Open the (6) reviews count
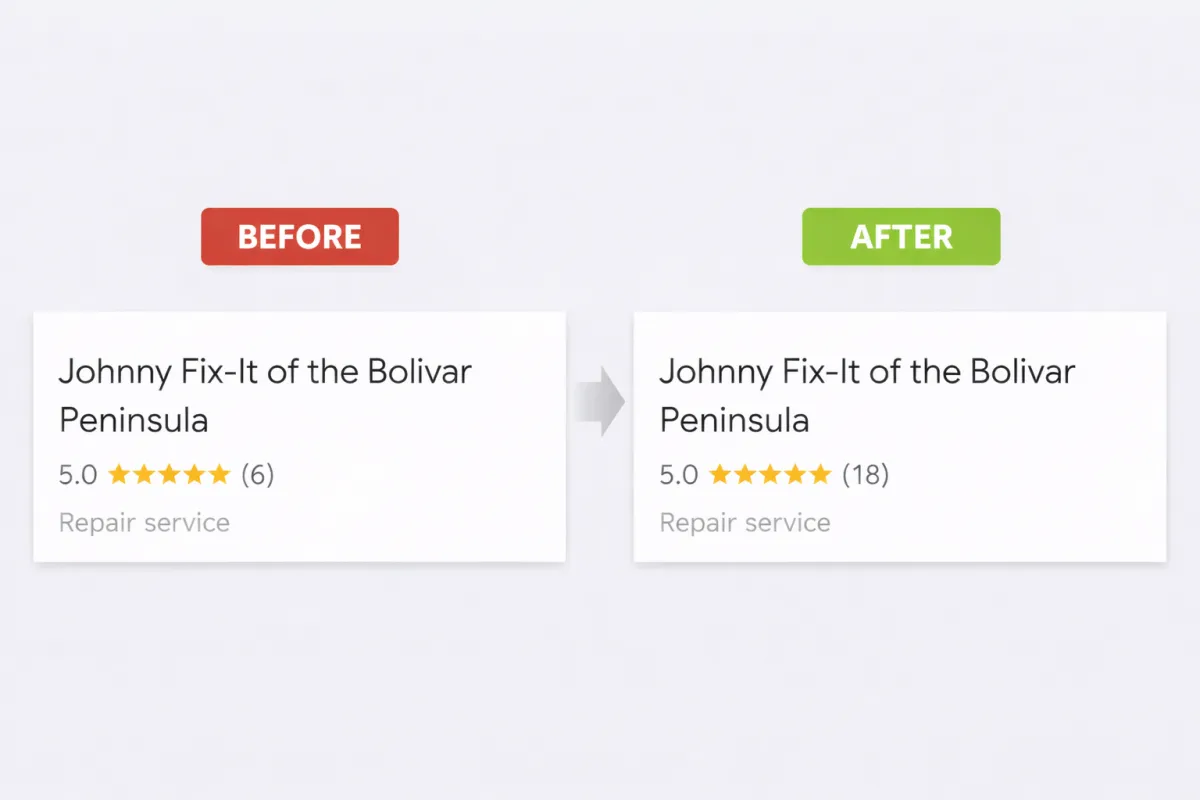 257,475
